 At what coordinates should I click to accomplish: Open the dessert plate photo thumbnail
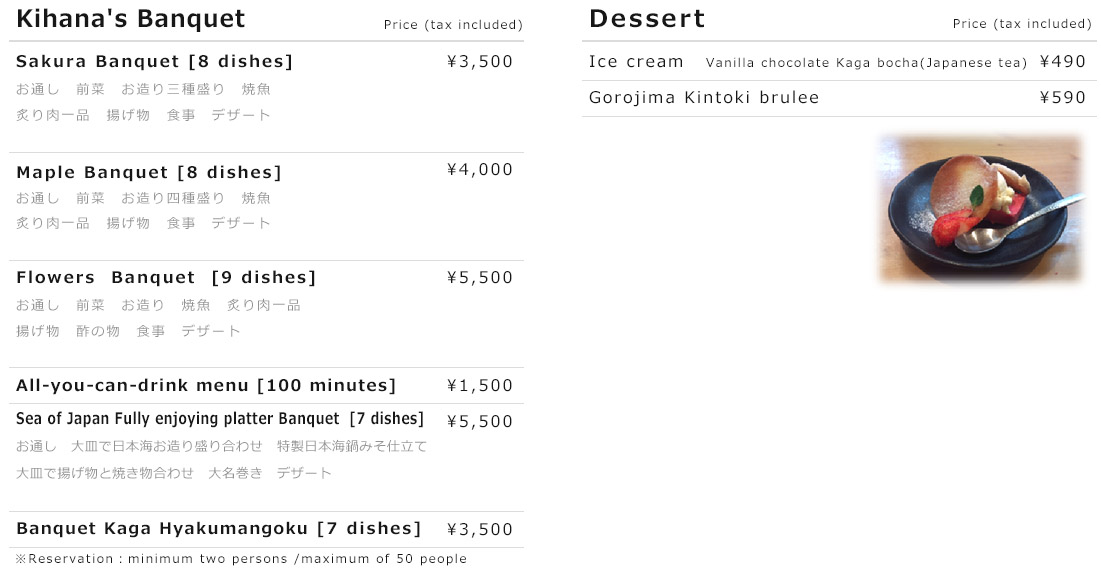pos(981,209)
